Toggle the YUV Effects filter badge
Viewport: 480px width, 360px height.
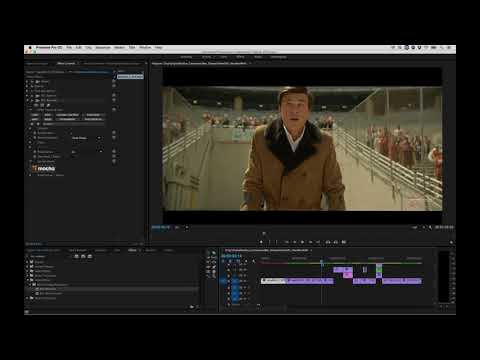tap(90, 256)
